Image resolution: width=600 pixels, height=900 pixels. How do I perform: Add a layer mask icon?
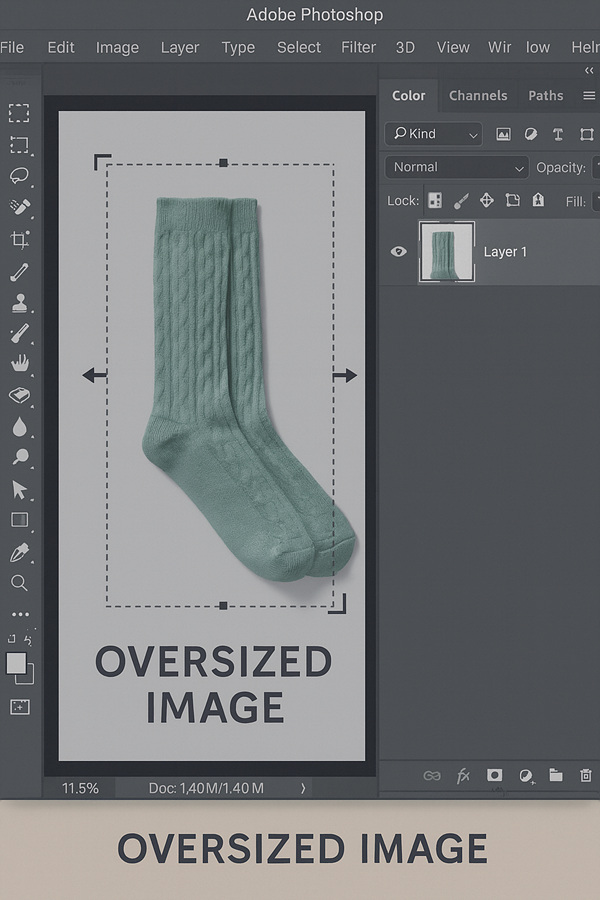pos(494,775)
